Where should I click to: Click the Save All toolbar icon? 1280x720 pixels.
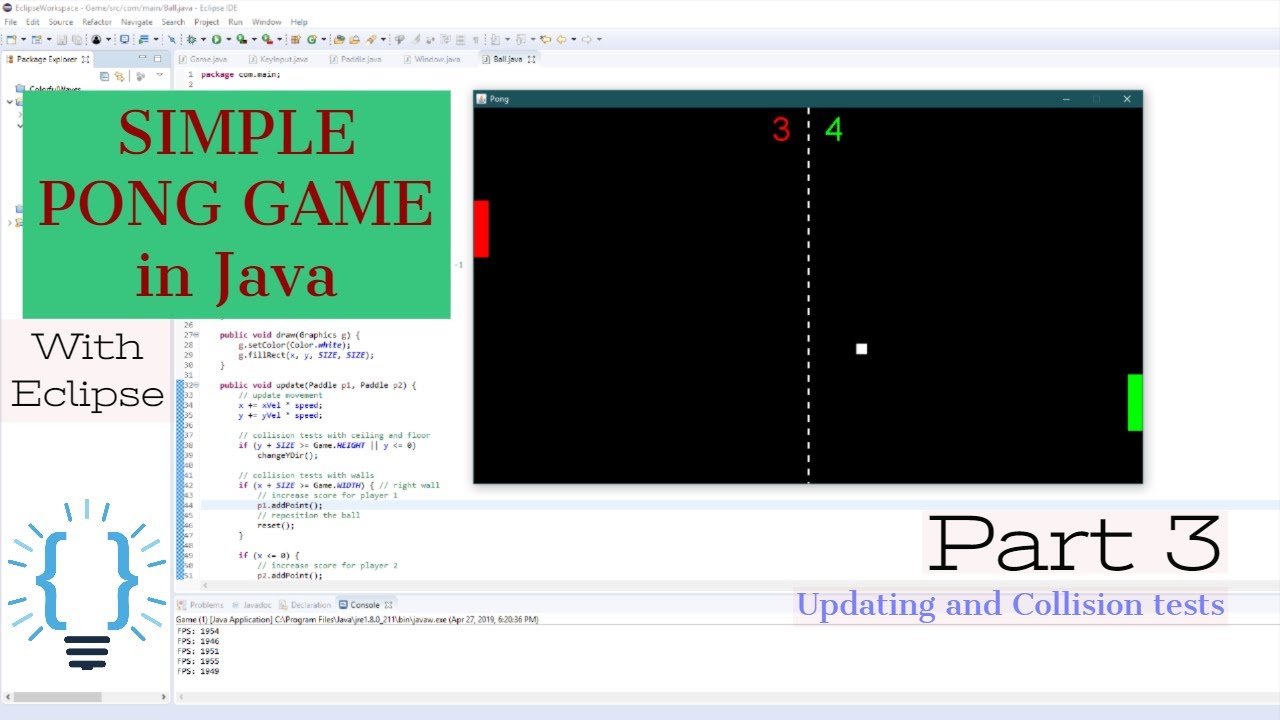pos(76,39)
